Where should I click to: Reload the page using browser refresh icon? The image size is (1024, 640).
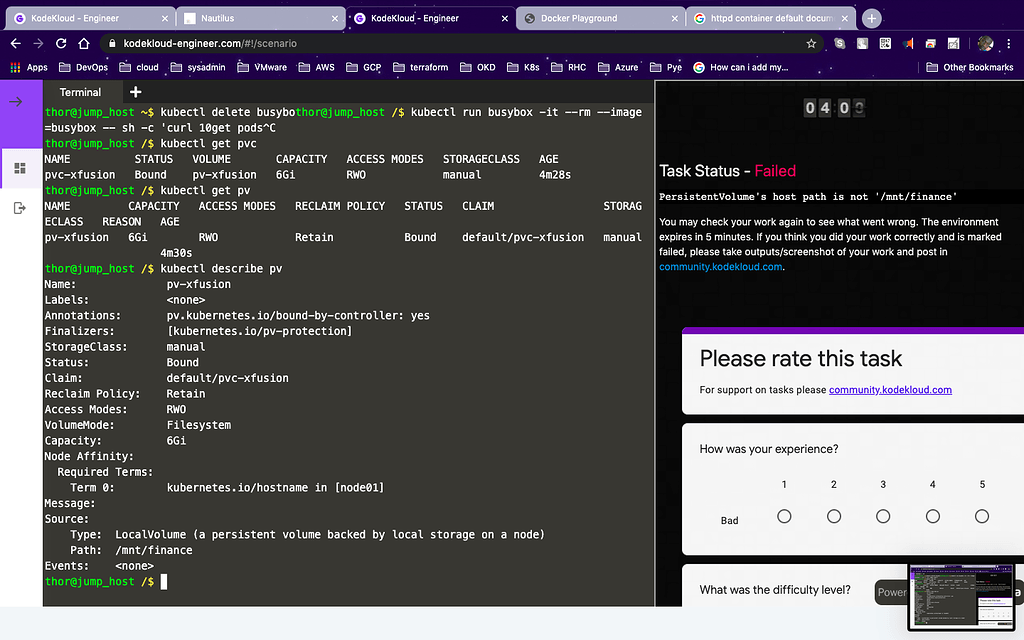coord(61,43)
